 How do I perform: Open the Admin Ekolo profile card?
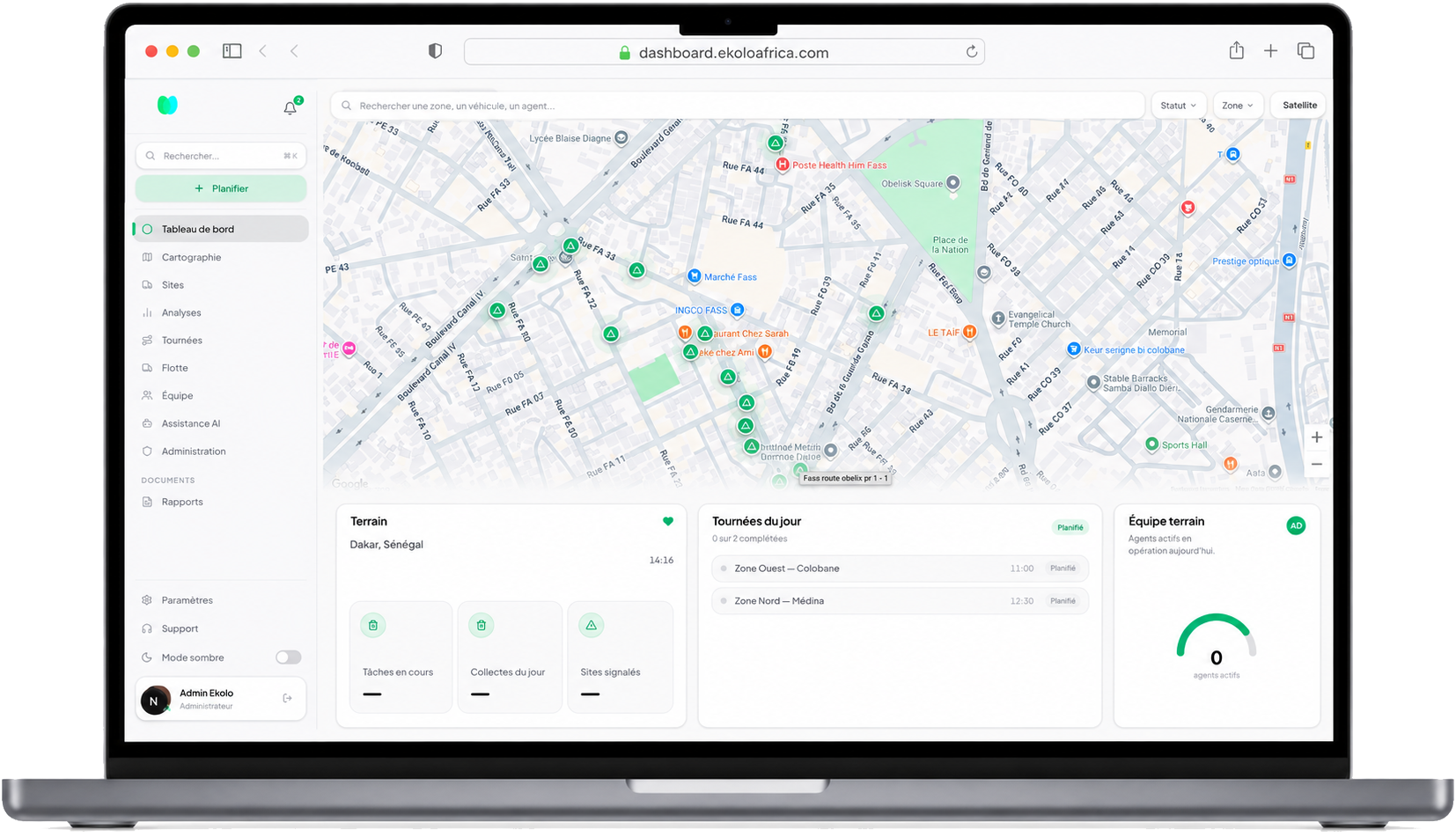[x=221, y=699]
